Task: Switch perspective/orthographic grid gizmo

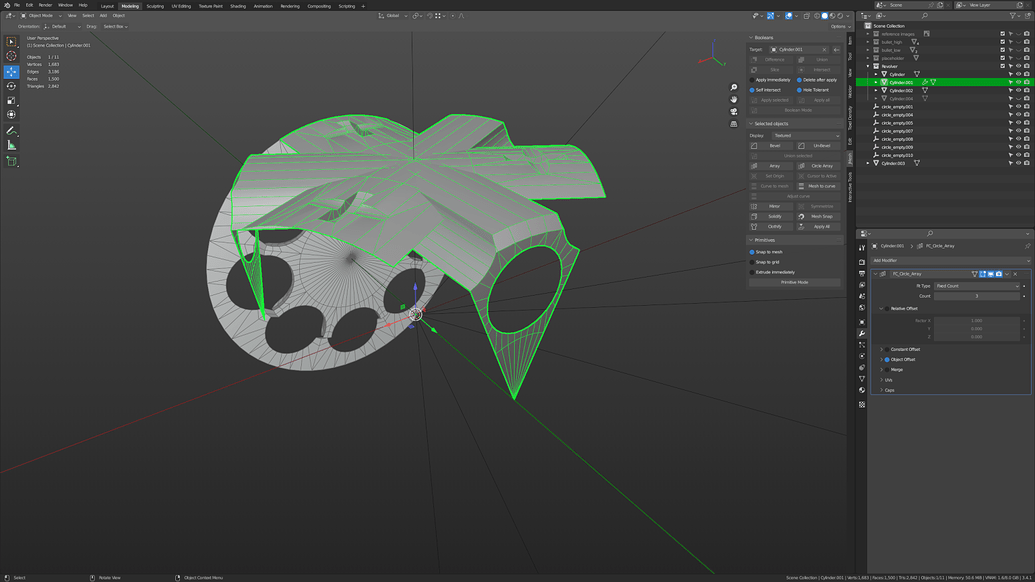Action: coord(733,123)
